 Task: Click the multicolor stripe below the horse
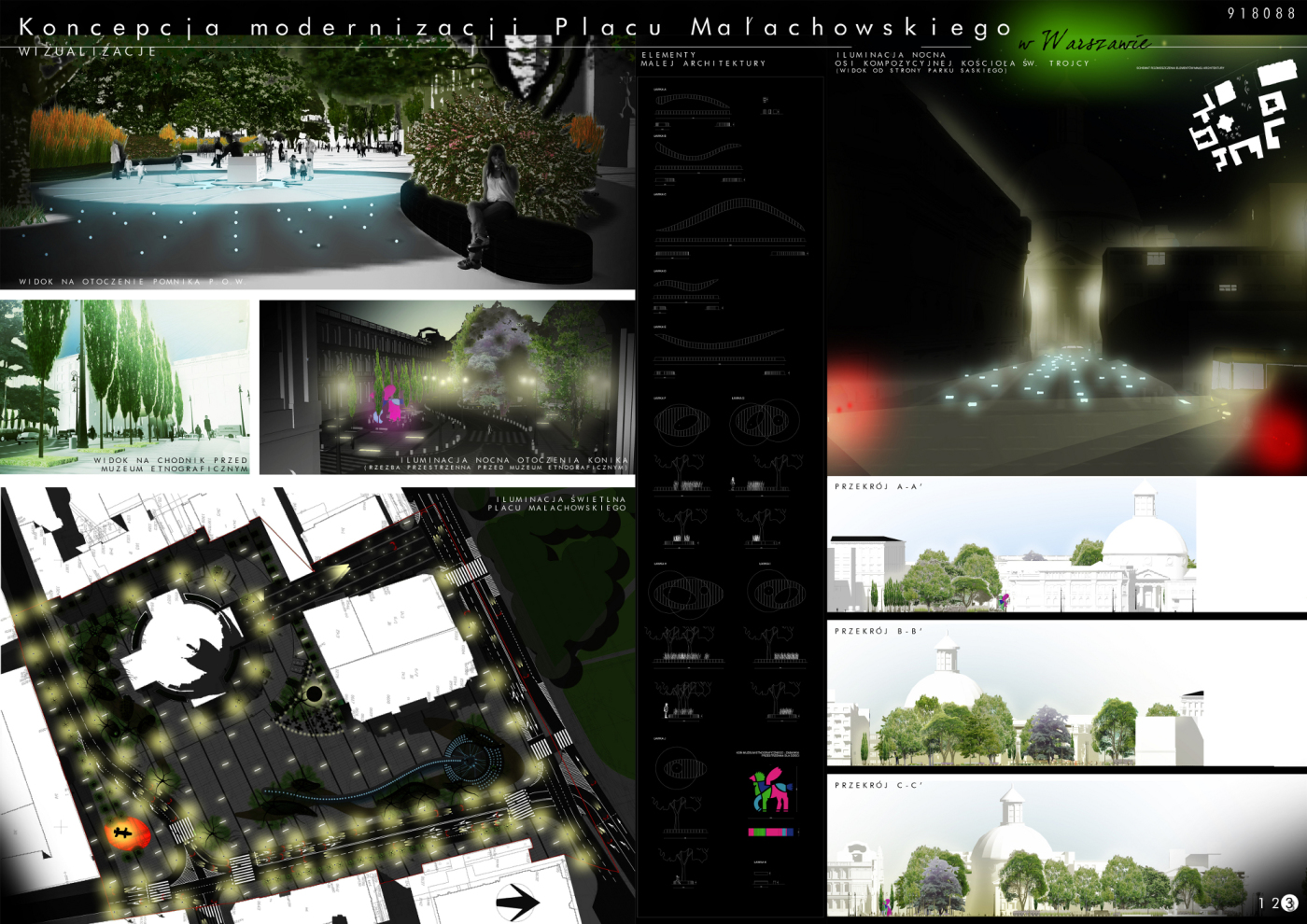coord(771,831)
